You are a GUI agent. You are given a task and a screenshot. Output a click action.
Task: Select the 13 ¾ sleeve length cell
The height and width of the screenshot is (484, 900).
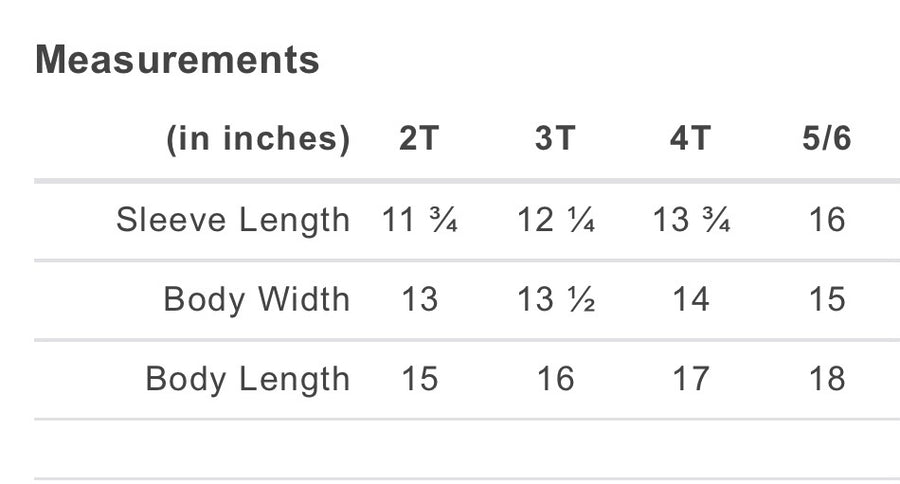tap(691, 219)
